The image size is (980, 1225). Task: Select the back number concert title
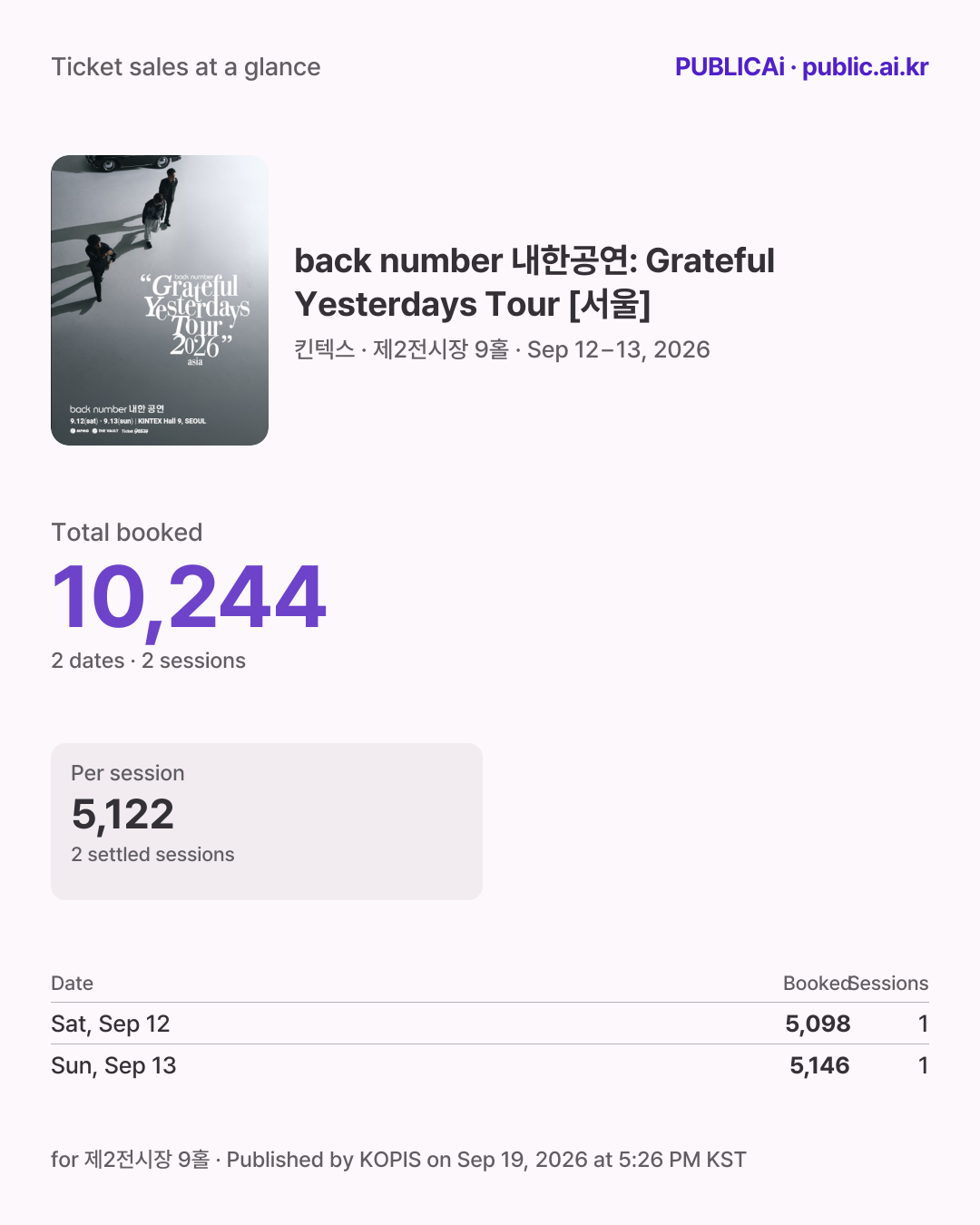[534, 282]
